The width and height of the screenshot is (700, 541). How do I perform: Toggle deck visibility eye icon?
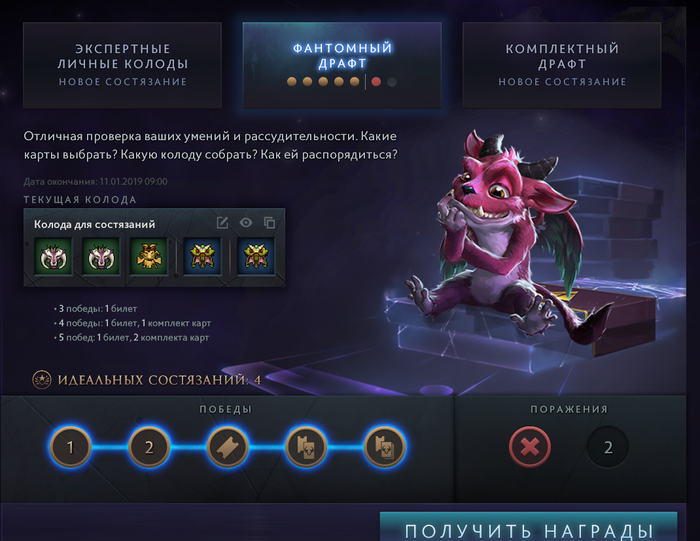tap(246, 222)
